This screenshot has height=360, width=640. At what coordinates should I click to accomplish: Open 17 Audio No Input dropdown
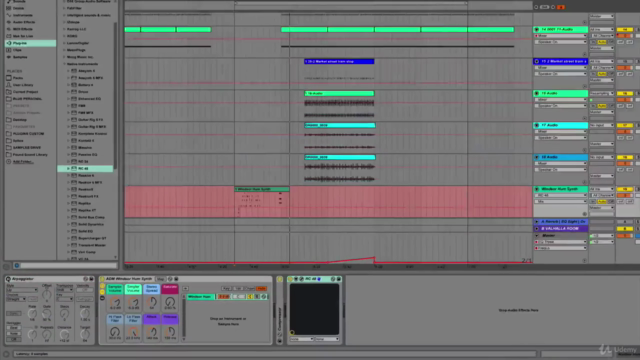click(x=602, y=125)
